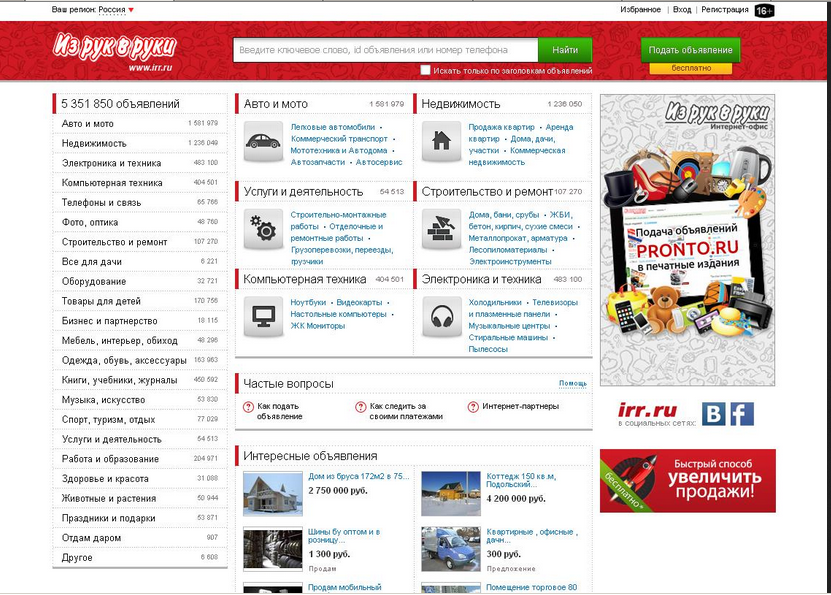Image resolution: width=831 pixels, height=595 pixels.
Task: Select Животные и растения category
Action: click(x=140, y=498)
